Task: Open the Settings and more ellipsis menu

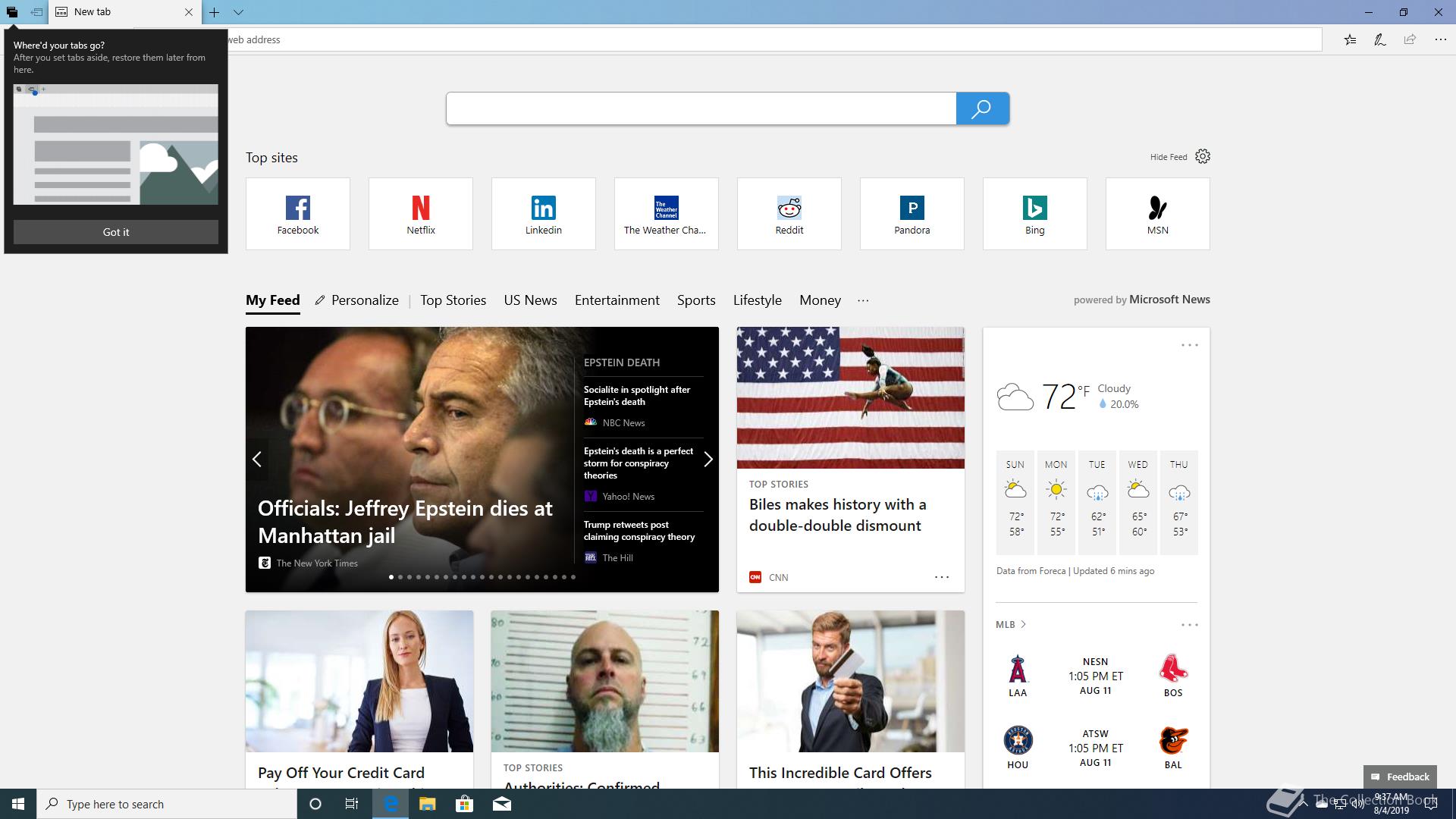Action: tap(1440, 39)
